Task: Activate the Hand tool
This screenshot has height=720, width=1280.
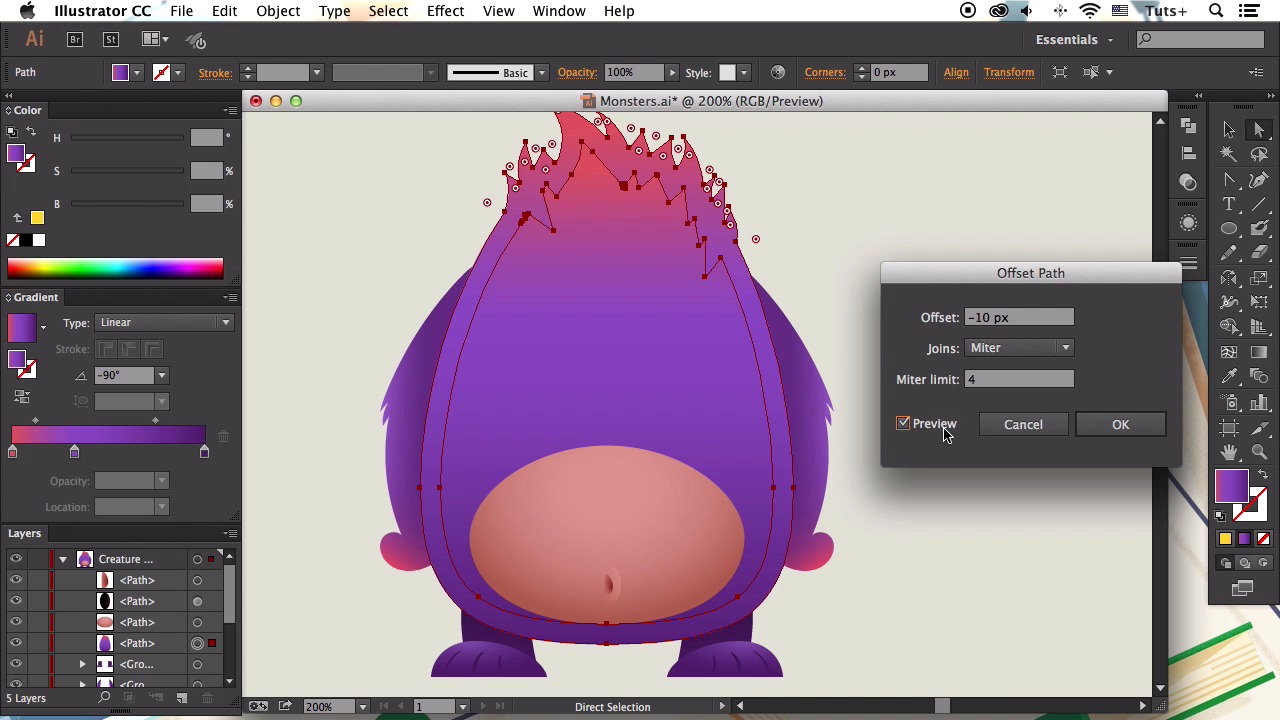Action: point(1229,452)
